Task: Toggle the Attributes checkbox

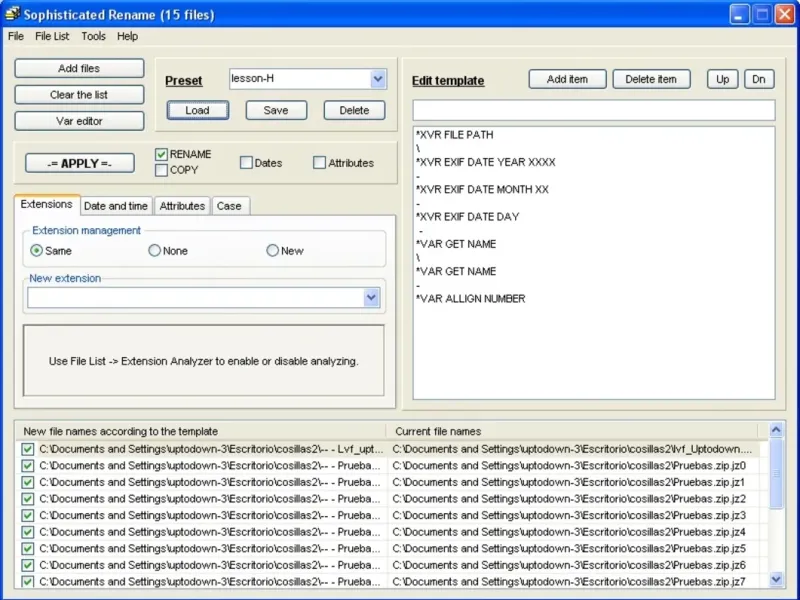Action: tap(320, 163)
